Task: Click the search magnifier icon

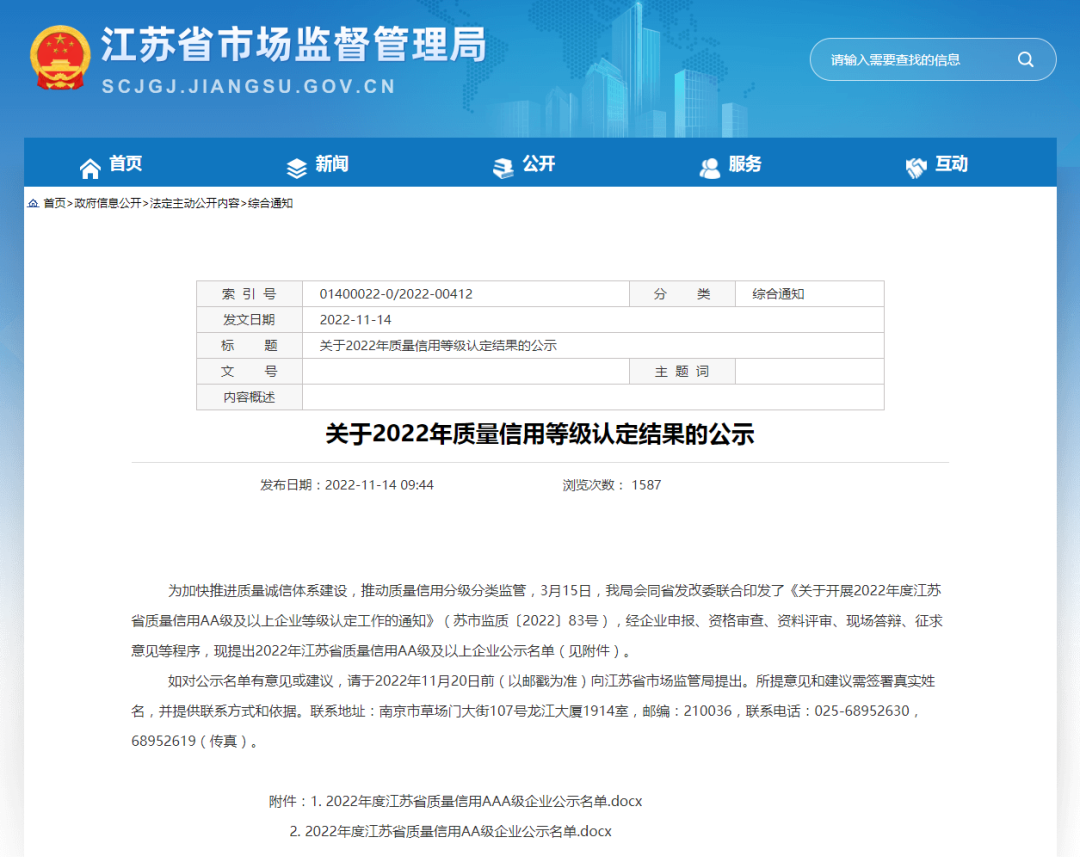Action: [x=1026, y=60]
